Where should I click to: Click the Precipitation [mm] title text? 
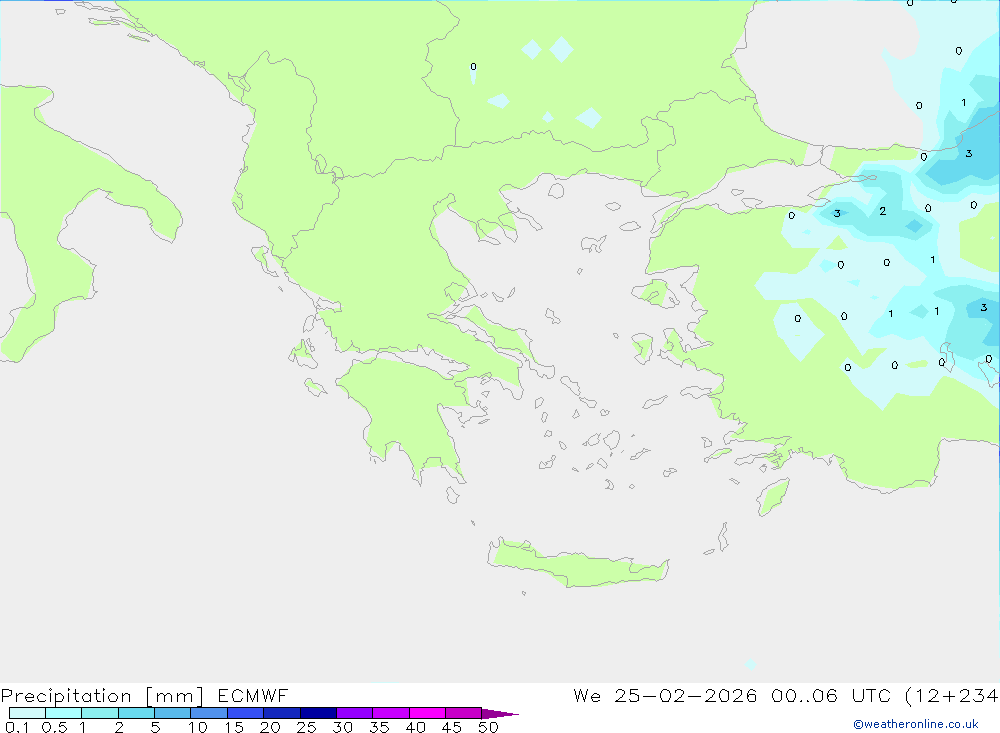point(102,695)
